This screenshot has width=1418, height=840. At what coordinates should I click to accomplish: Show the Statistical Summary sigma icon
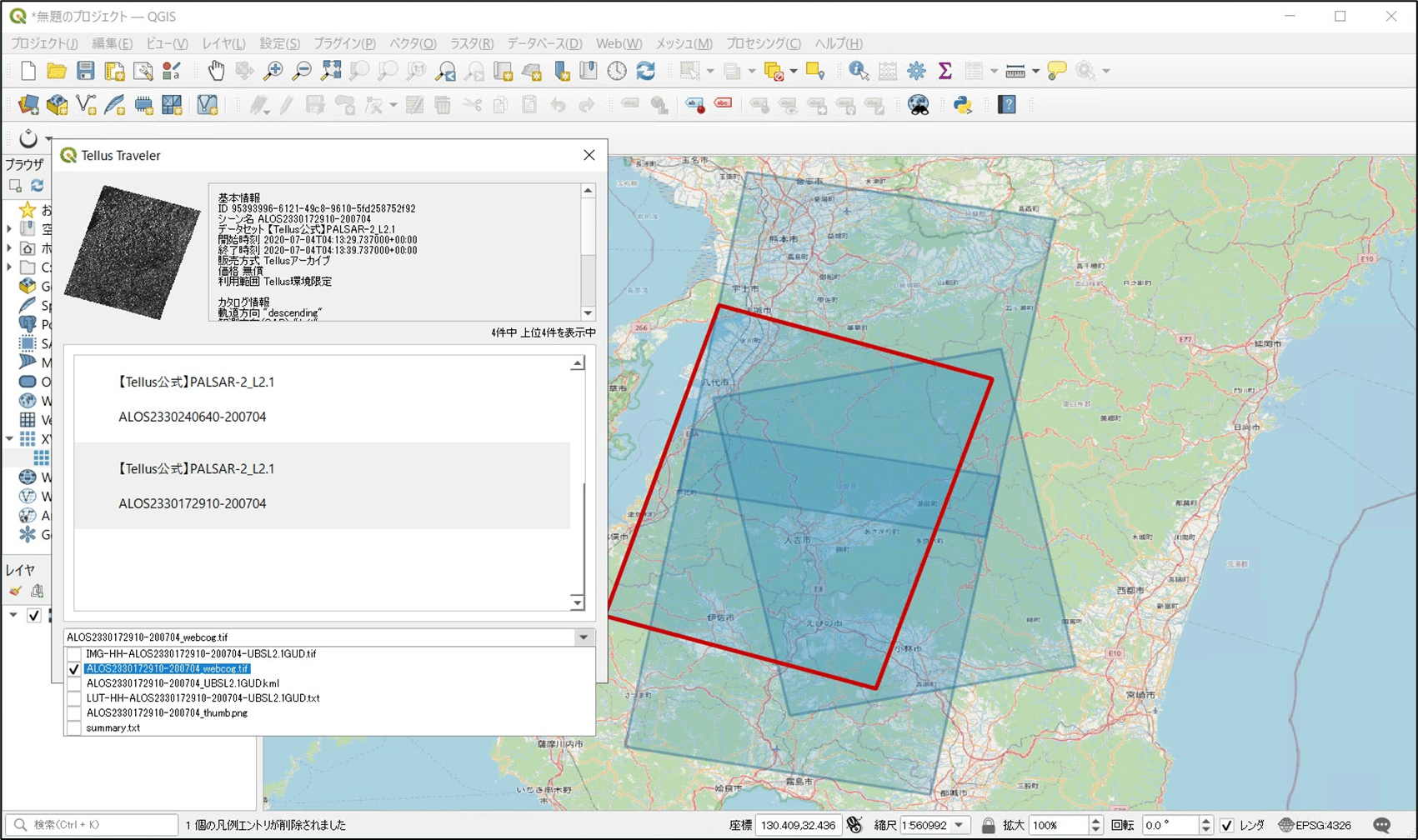(945, 72)
